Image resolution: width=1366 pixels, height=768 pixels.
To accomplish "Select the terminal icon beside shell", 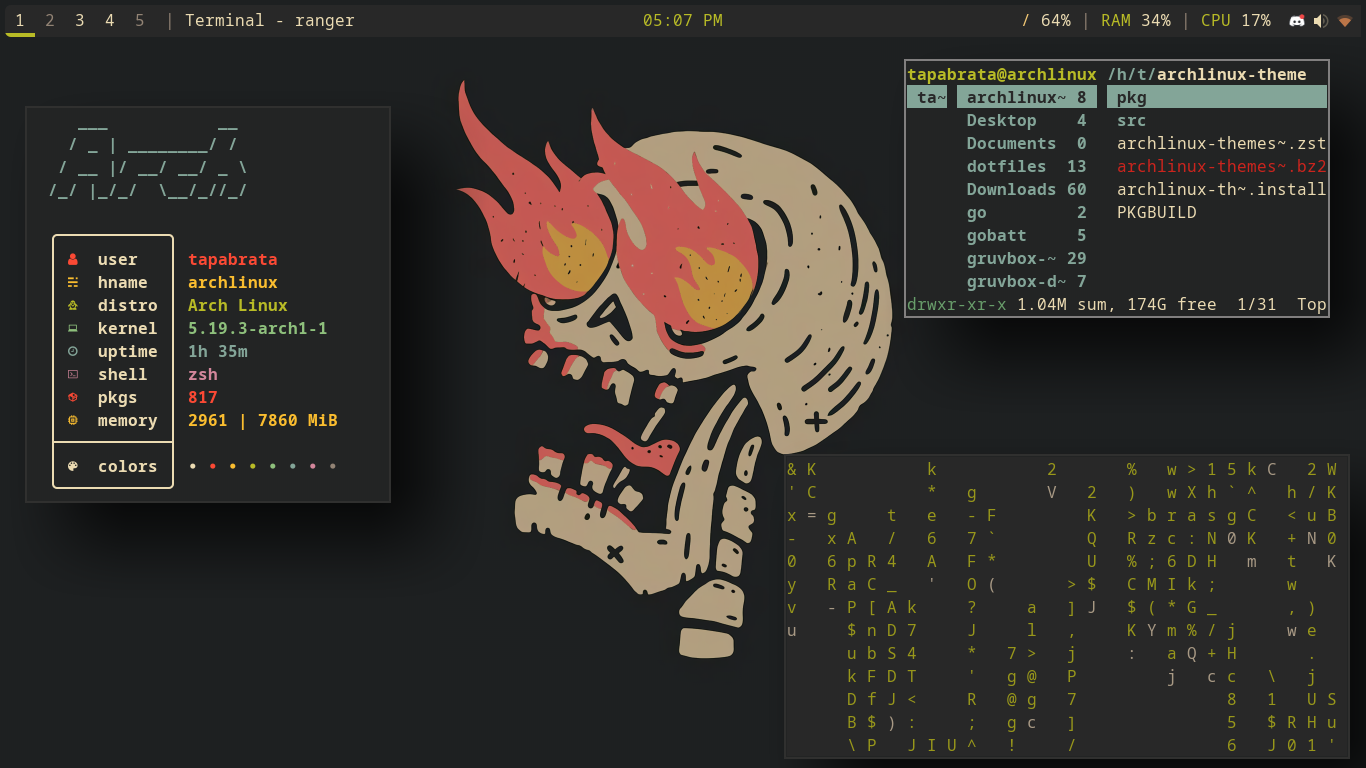I will pyautogui.click(x=72, y=374).
